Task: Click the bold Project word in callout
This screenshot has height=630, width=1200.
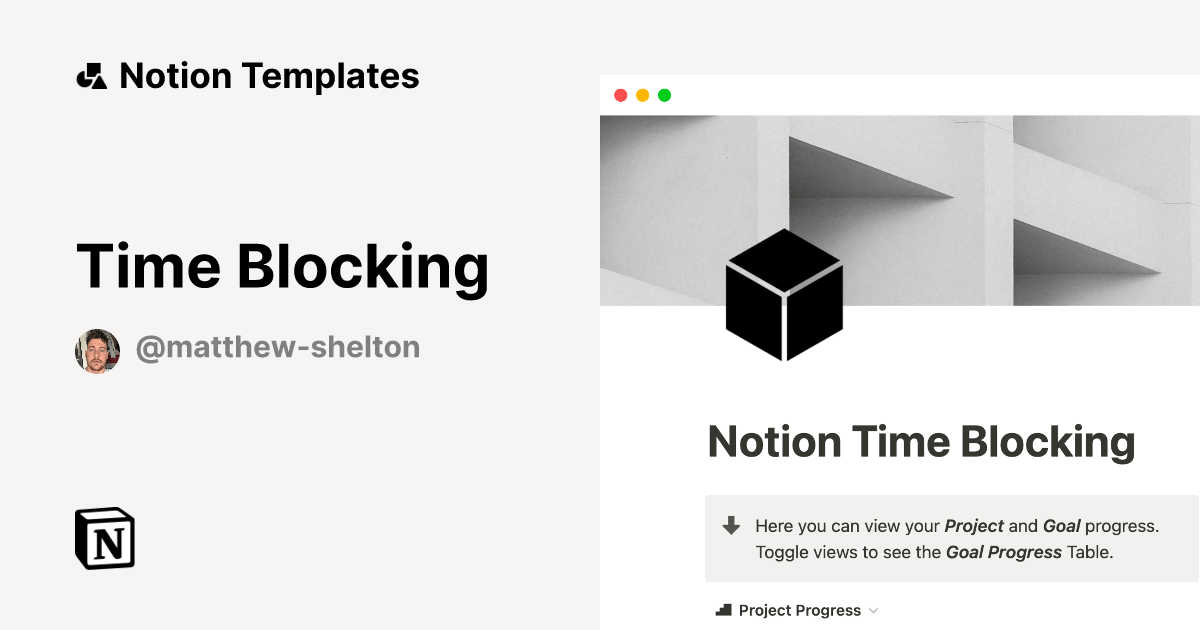Action: 974,525
